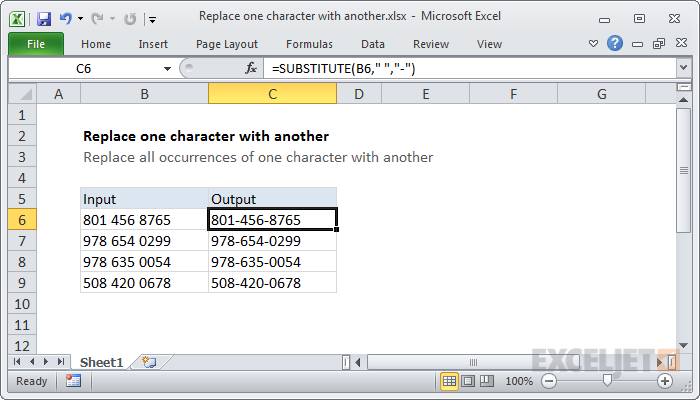Click the vertical scrollbar down arrow
This screenshot has height=400, width=700.
tap(683, 345)
